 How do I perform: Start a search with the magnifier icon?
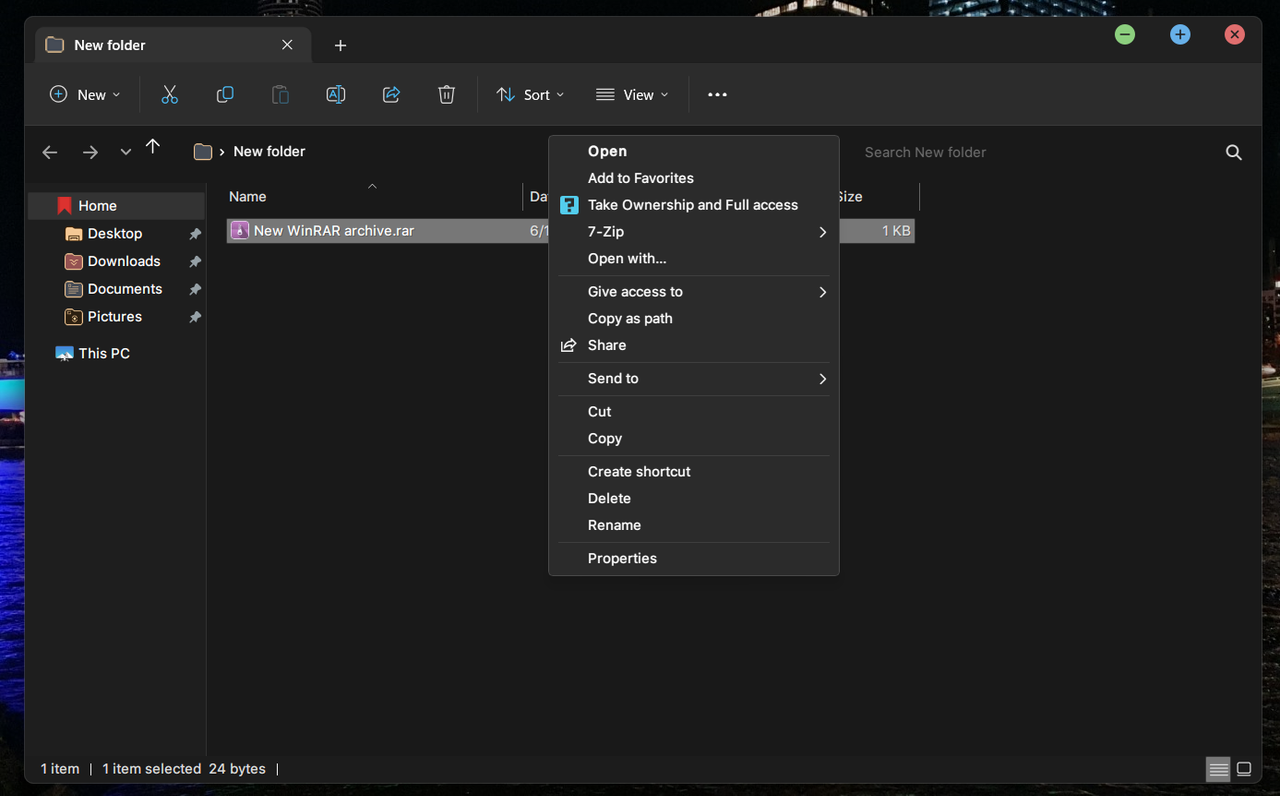tap(1233, 152)
